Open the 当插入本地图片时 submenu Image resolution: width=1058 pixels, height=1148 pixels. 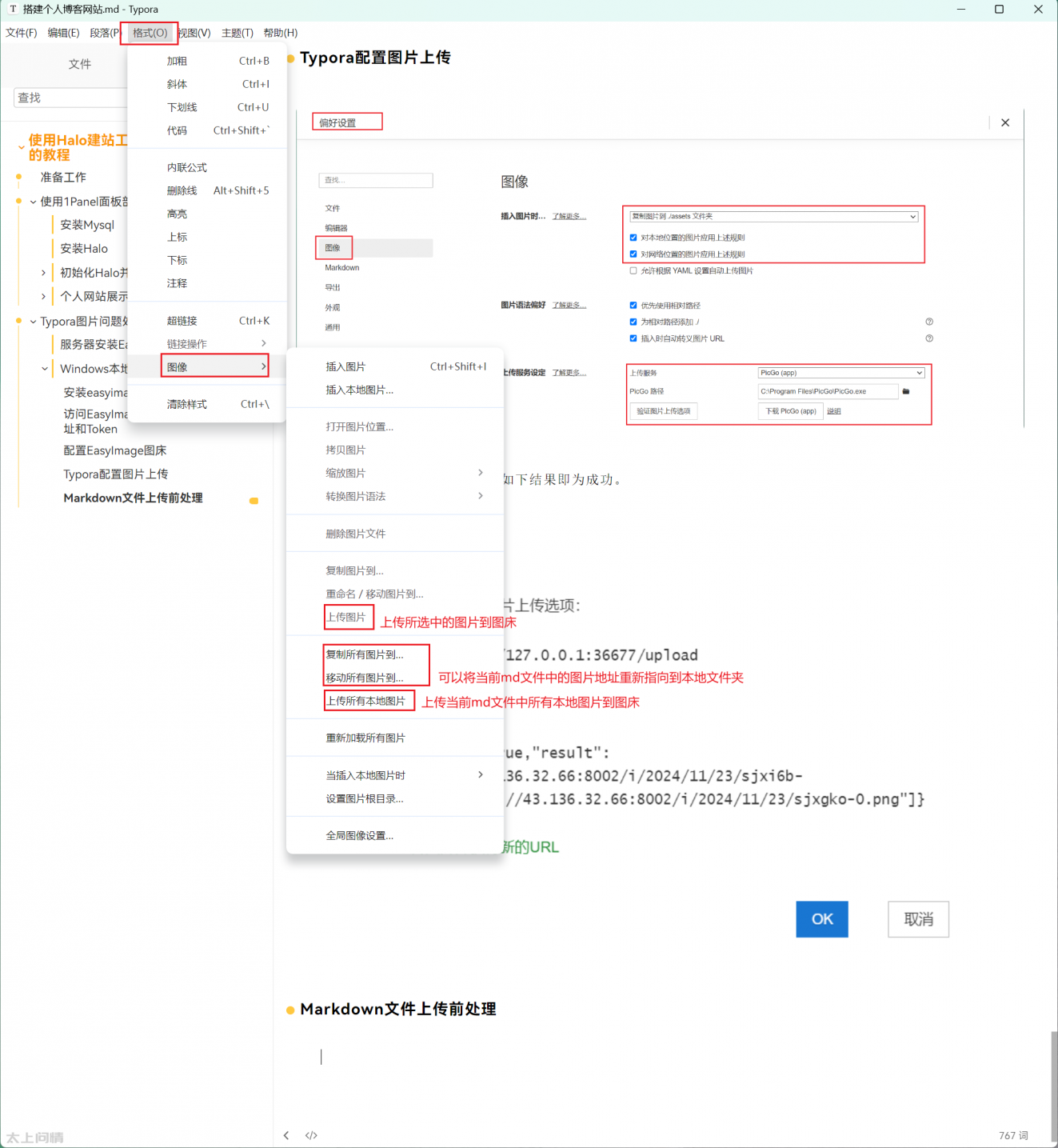point(395,775)
